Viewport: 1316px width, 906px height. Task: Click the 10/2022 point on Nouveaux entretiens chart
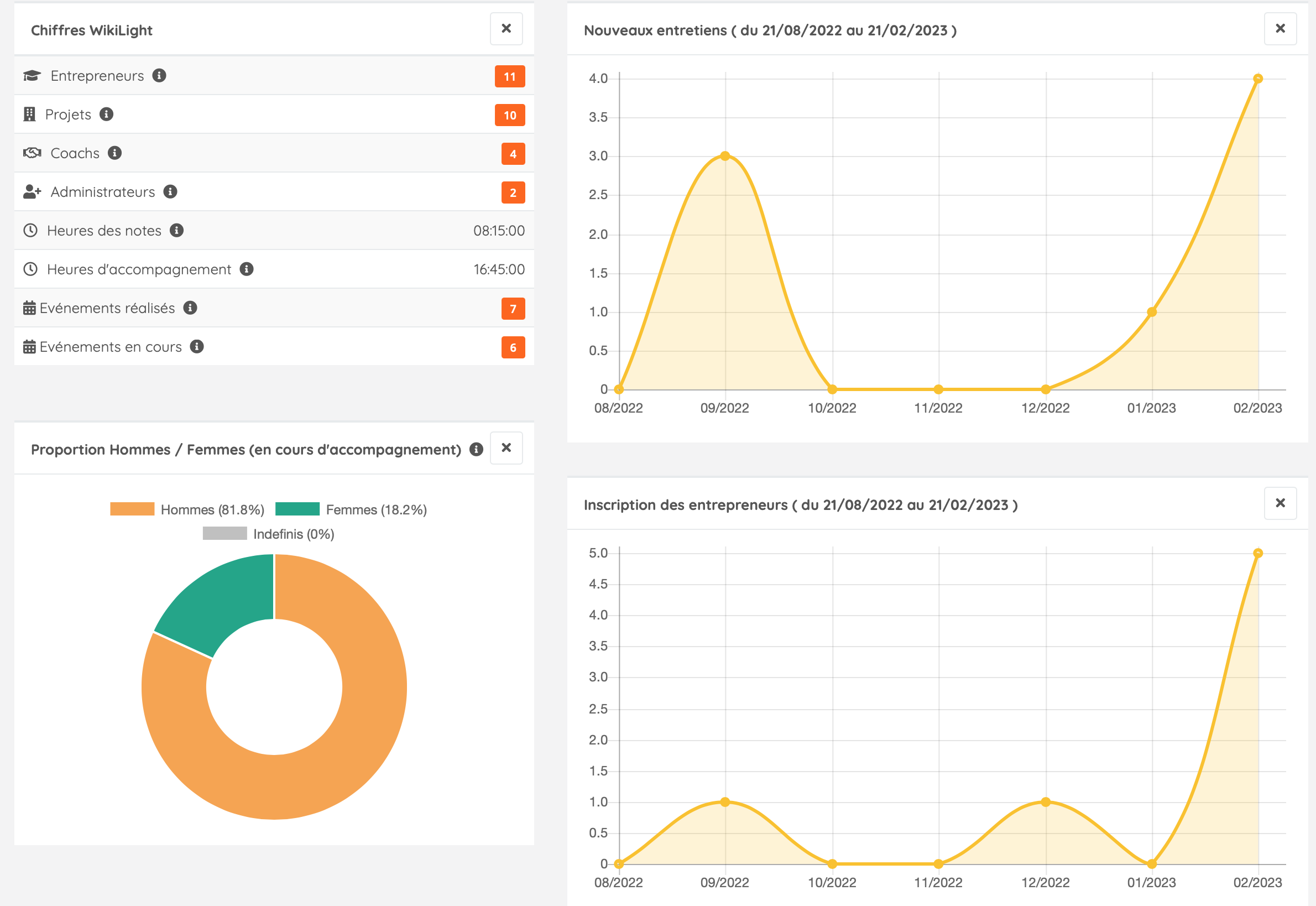point(832,389)
